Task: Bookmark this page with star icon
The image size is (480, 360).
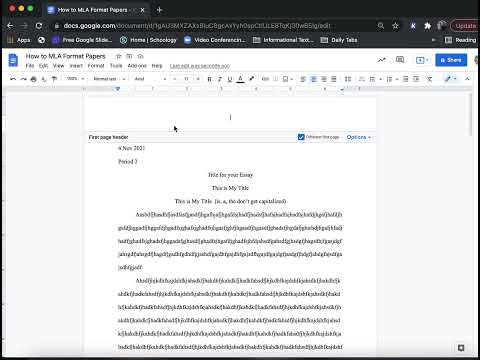Action: tap(395, 26)
